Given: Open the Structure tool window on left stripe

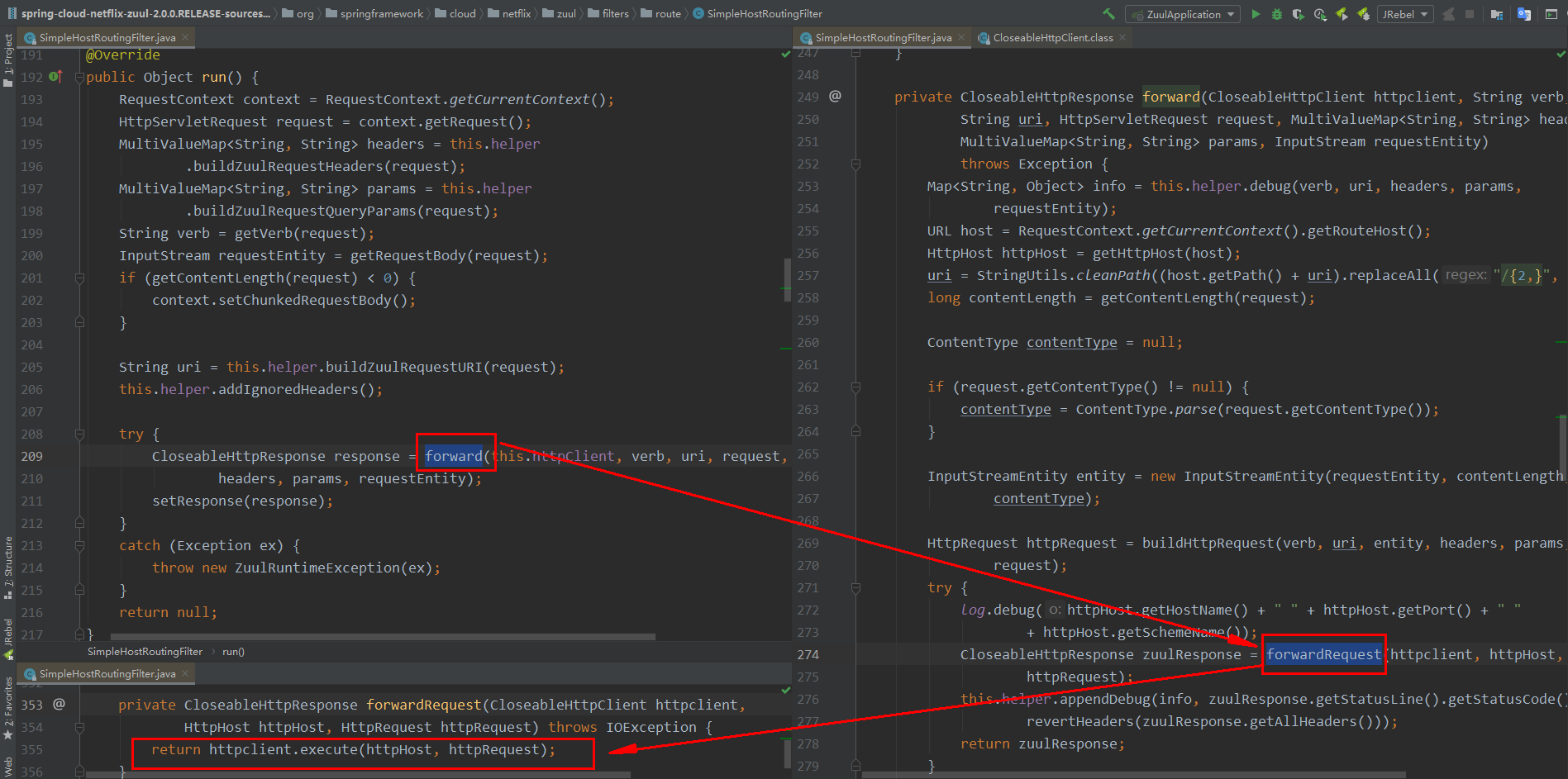Looking at the screenshot, I should click(8, 567).
